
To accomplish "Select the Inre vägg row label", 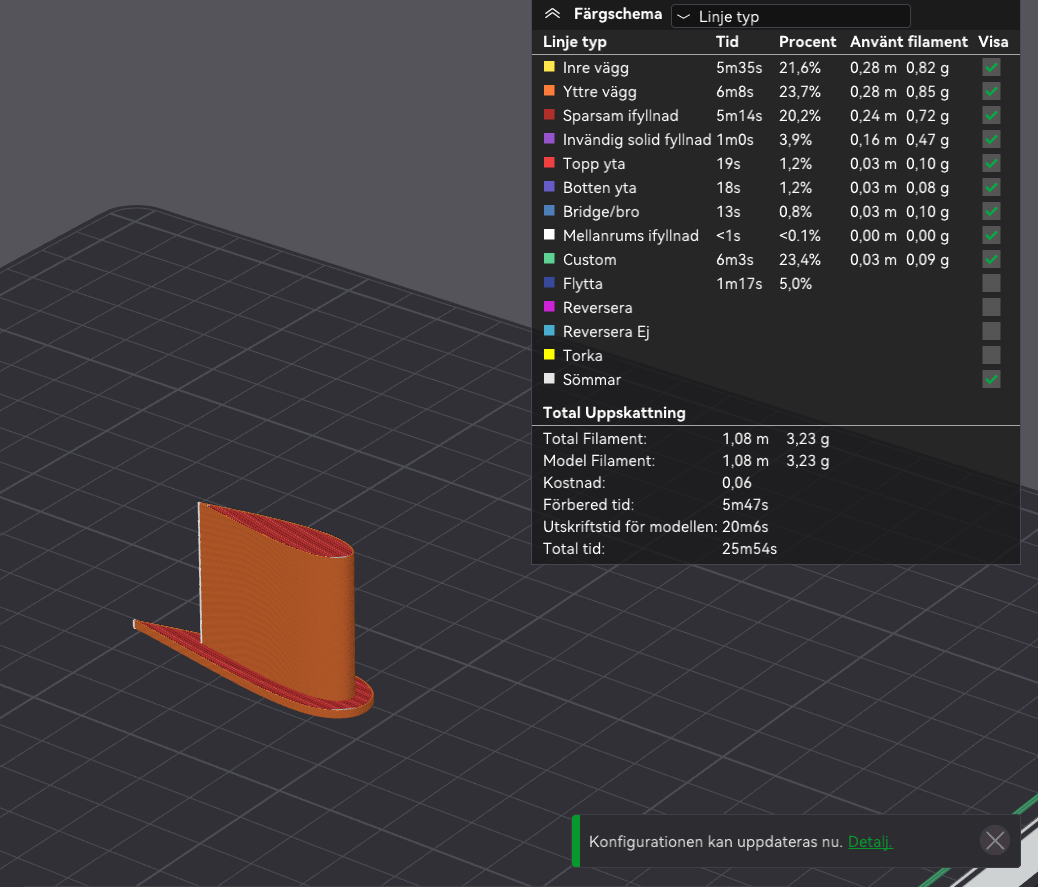I will click(595, 68).
